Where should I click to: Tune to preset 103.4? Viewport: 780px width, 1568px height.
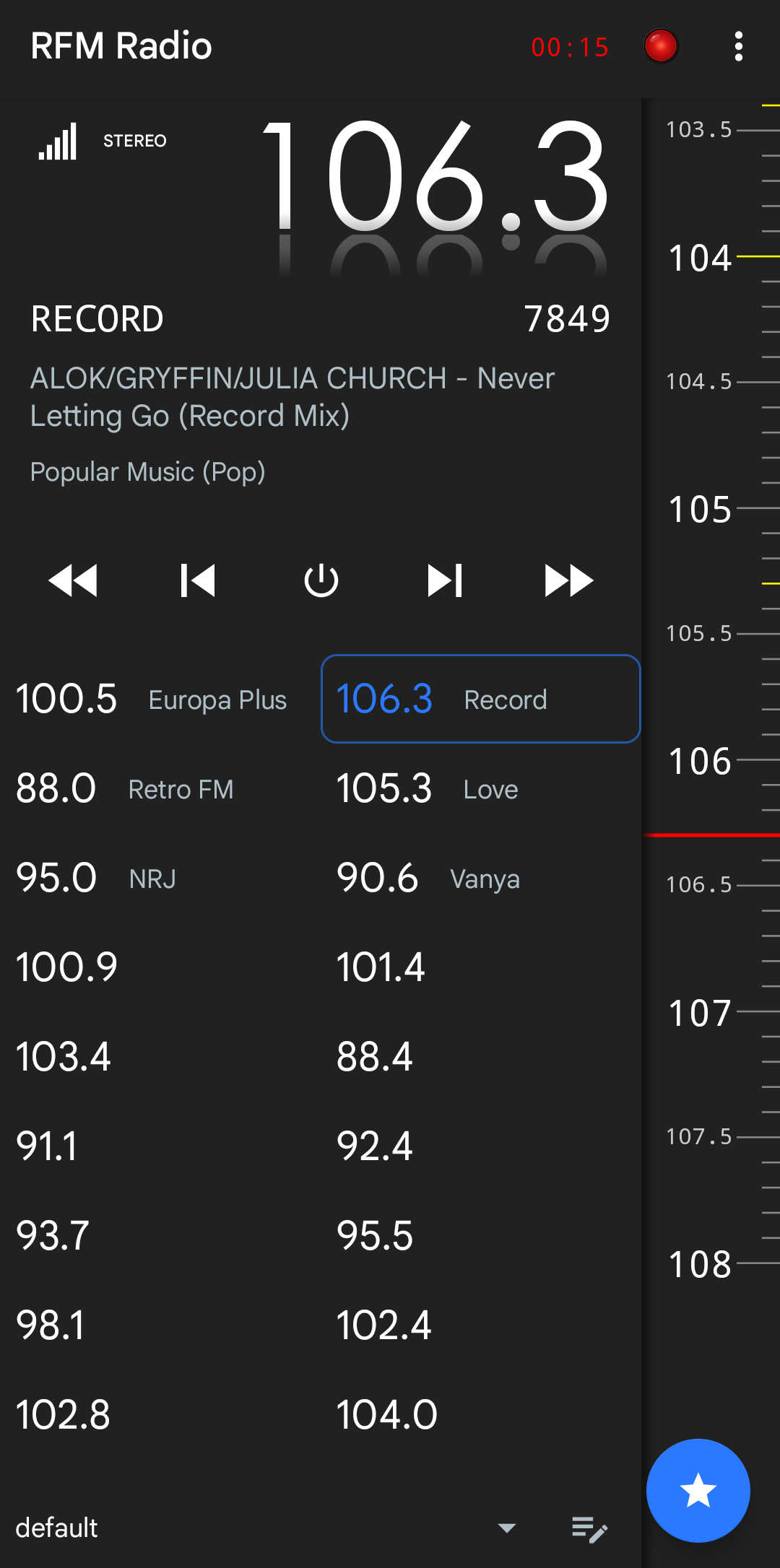pos(160,1057)
